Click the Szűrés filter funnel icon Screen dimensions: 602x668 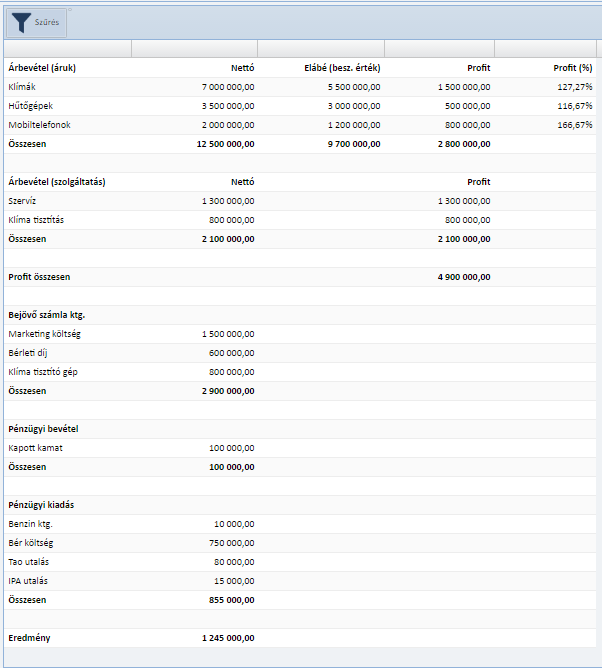click(x=22, y=22)
